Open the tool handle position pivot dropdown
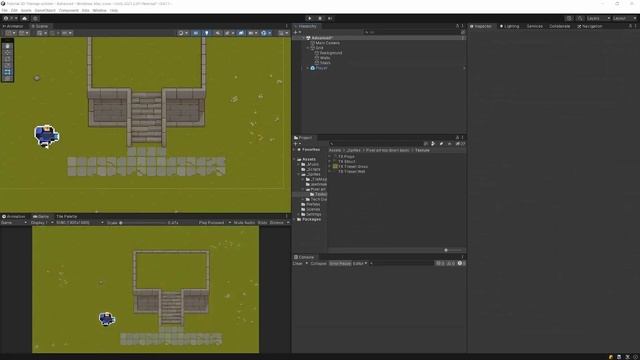 point(11,33)
